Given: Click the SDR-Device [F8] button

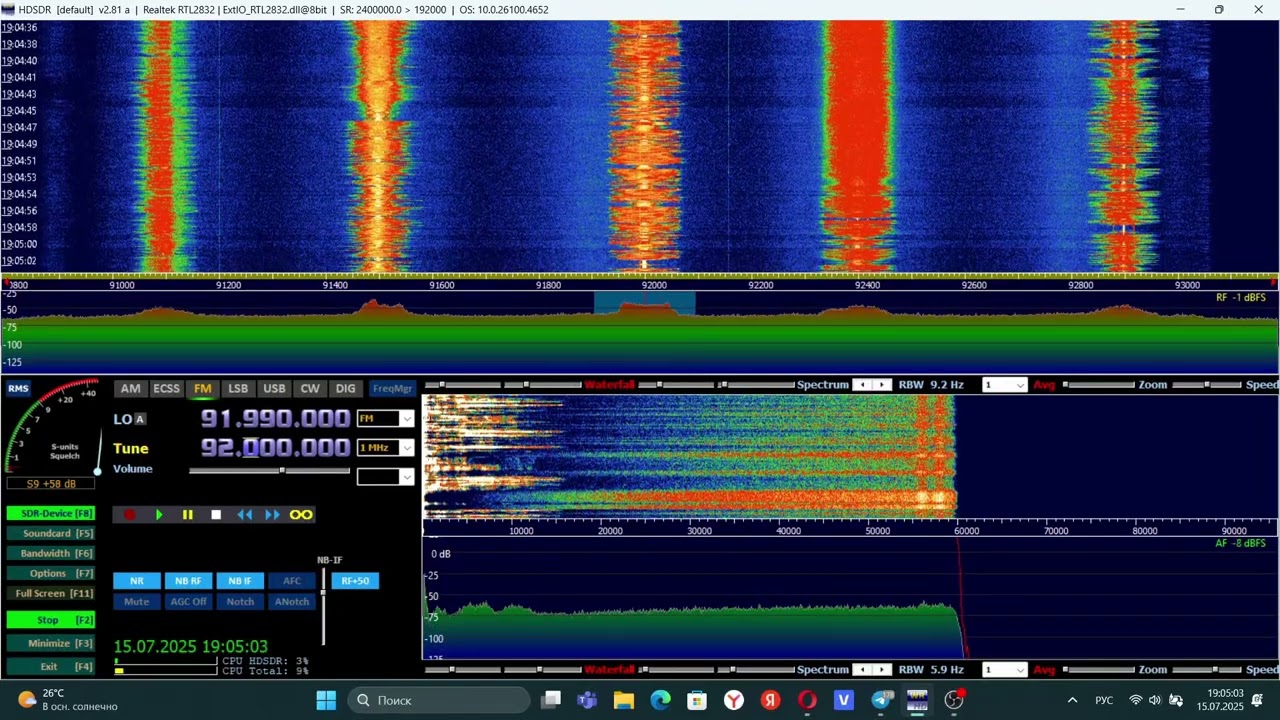Looking at the screenshot, I should click(51, 513).
